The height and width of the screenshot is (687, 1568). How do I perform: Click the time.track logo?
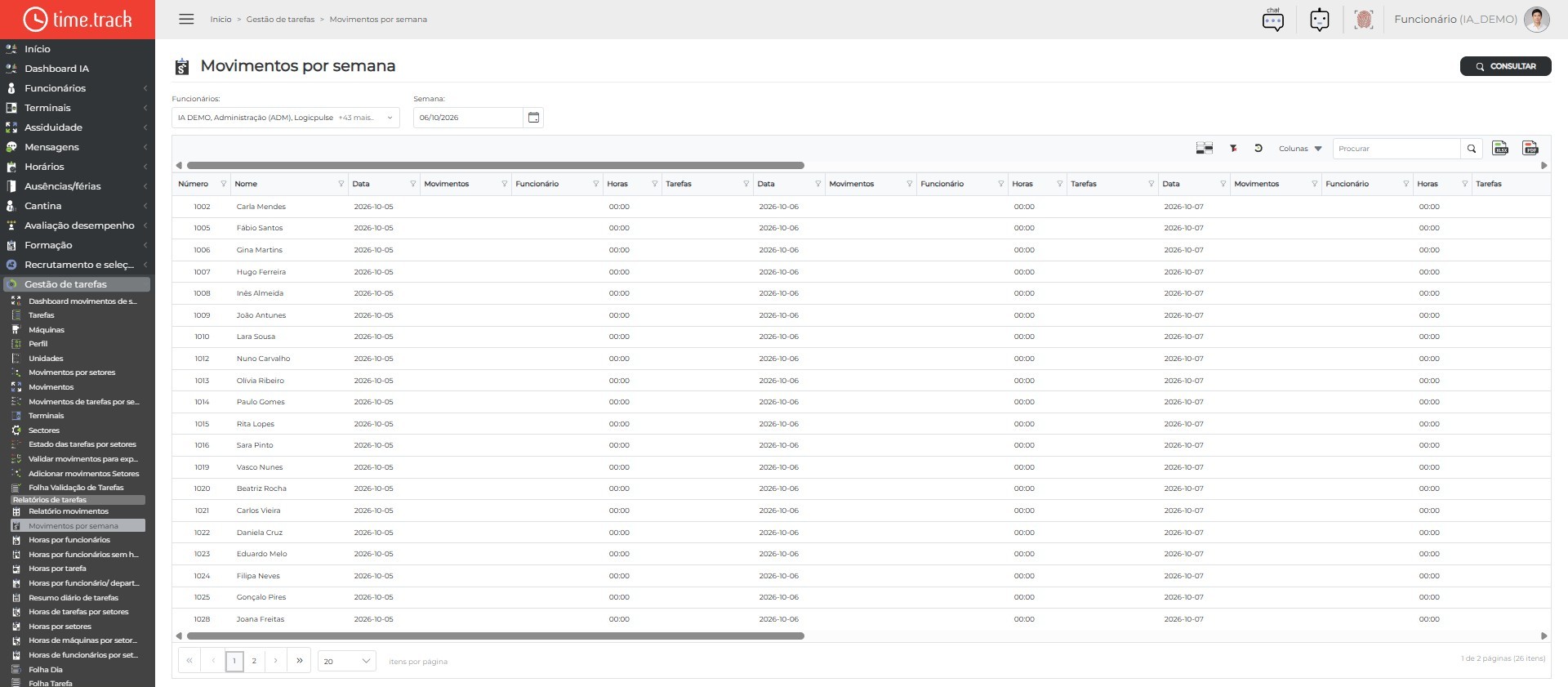pos(78,19)
